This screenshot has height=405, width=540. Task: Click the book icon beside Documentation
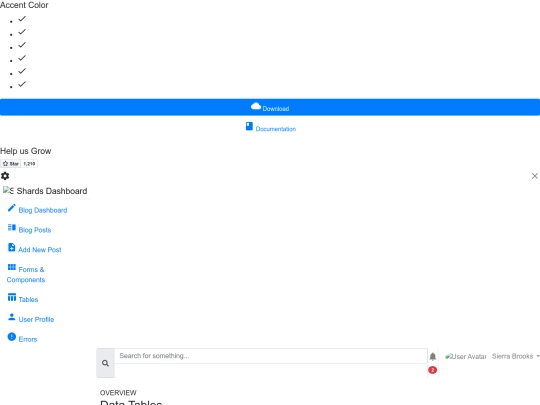coord(249,126)
